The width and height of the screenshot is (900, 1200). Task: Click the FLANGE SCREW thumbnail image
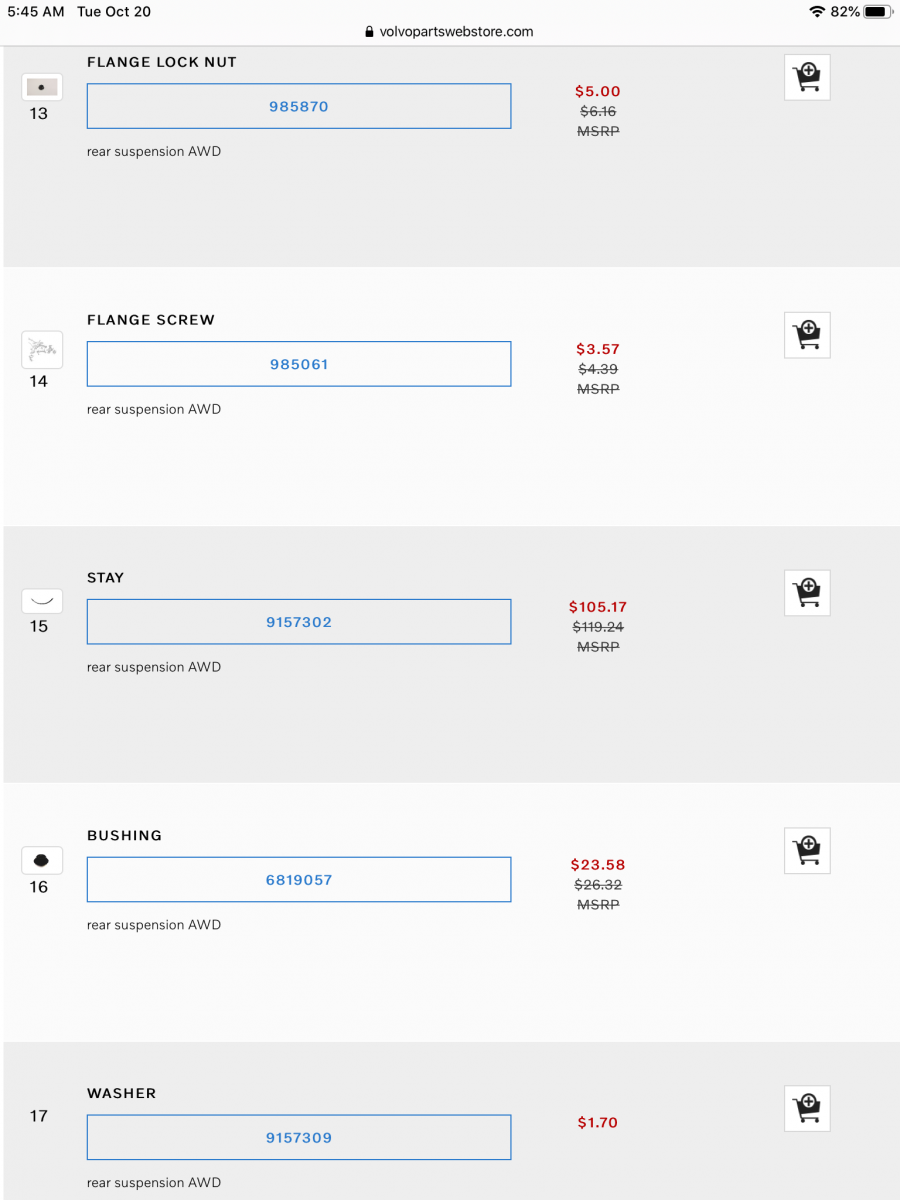(41, 349)
